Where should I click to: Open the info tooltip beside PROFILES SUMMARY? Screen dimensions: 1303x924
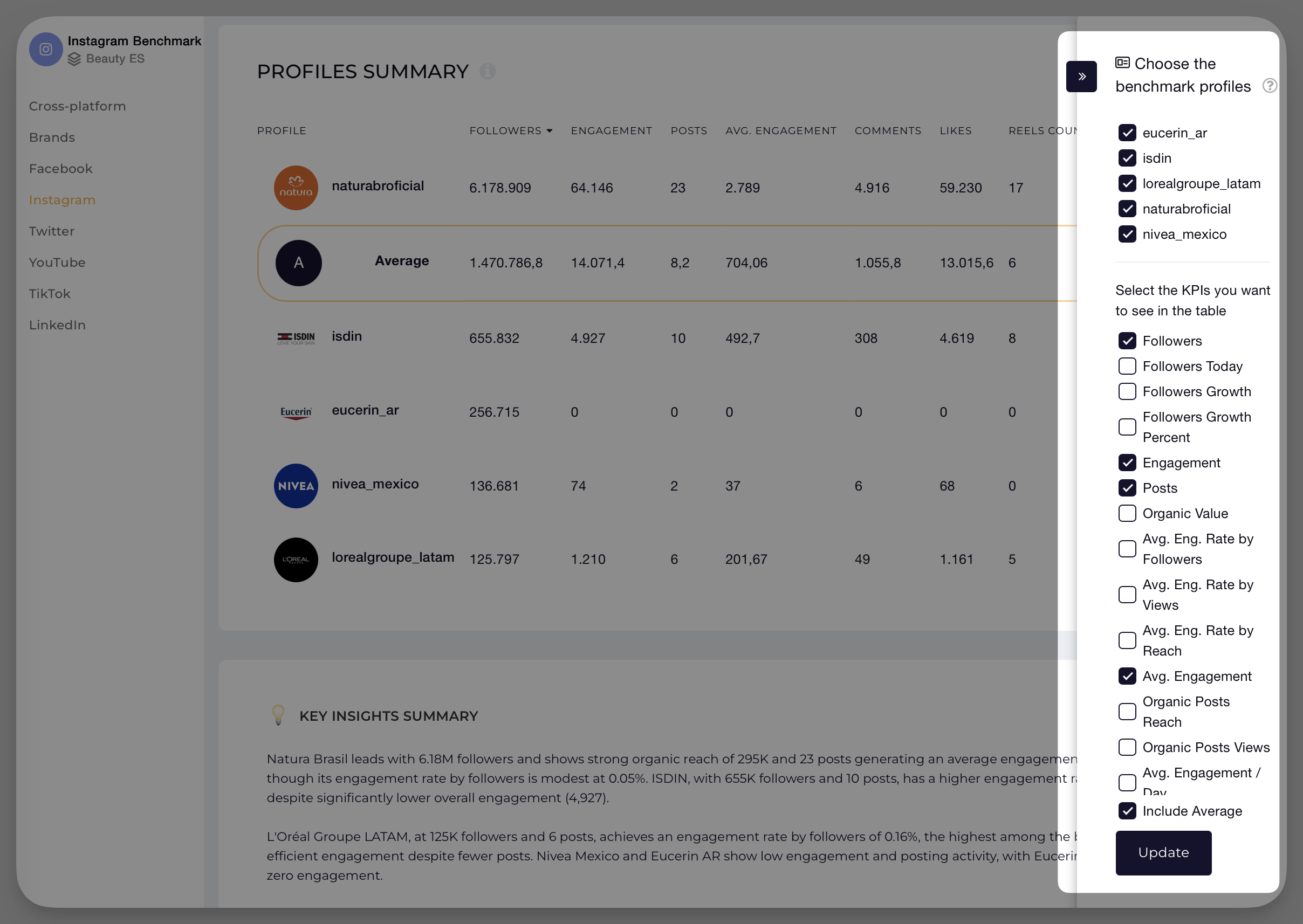(489, 71)
